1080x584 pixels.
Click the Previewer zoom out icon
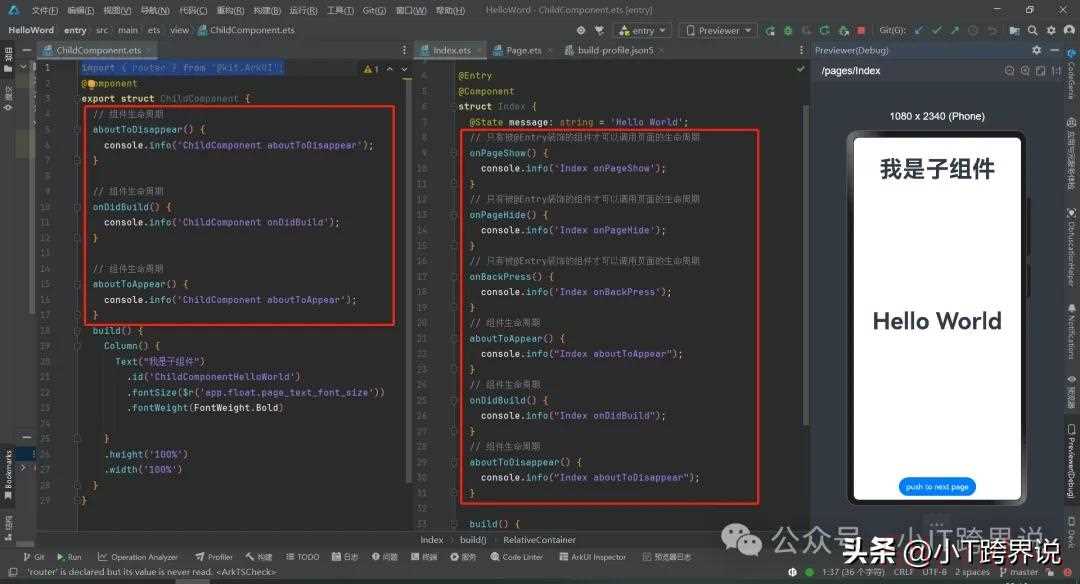click(1010, 71)
